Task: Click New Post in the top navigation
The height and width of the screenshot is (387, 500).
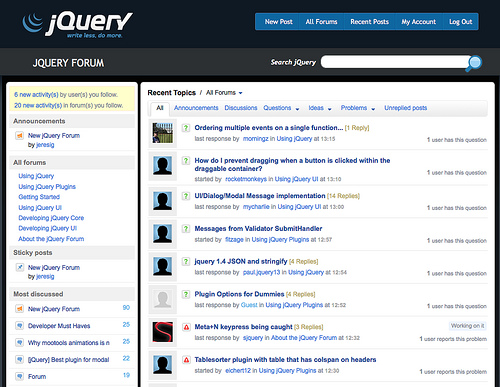Action: click(x=278, y=22)
